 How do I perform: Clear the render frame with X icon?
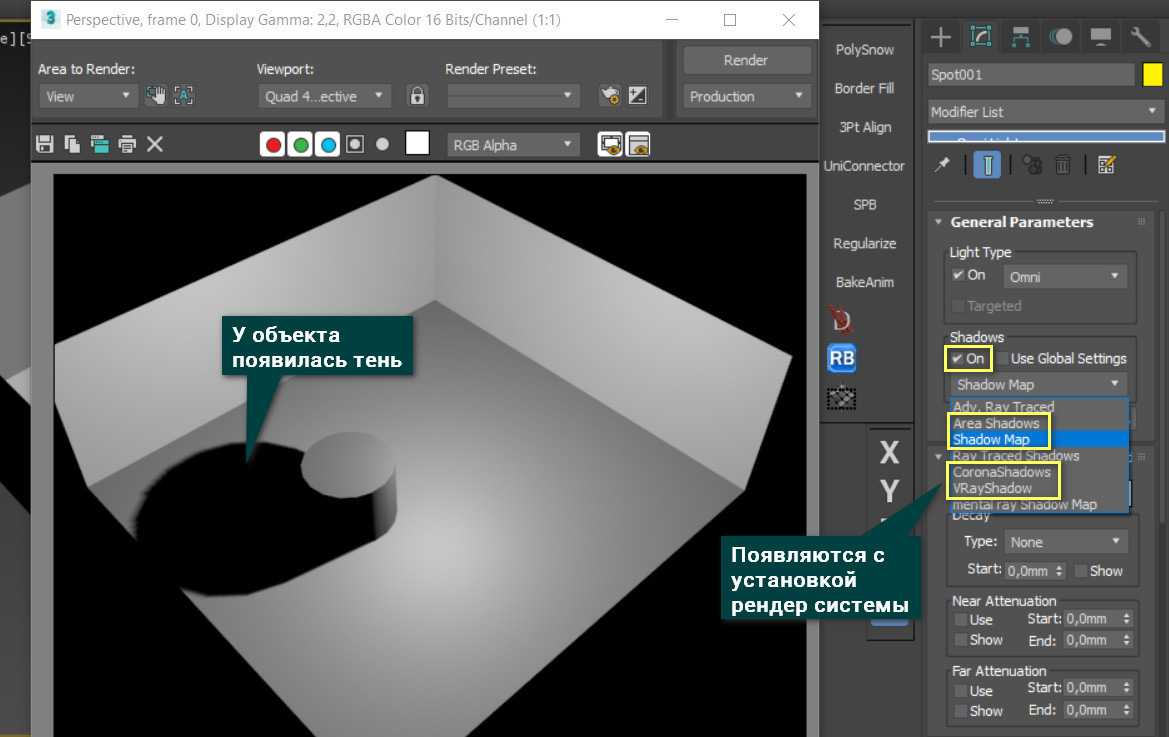155,145
